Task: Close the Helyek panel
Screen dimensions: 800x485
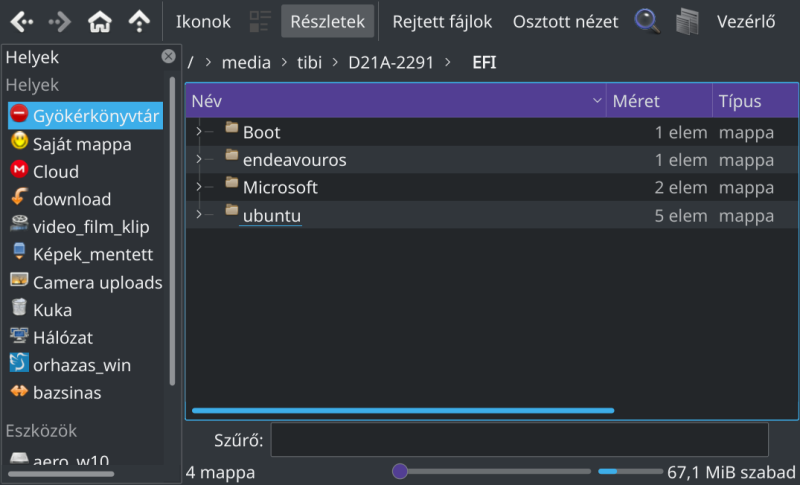Action: point(168,56)
